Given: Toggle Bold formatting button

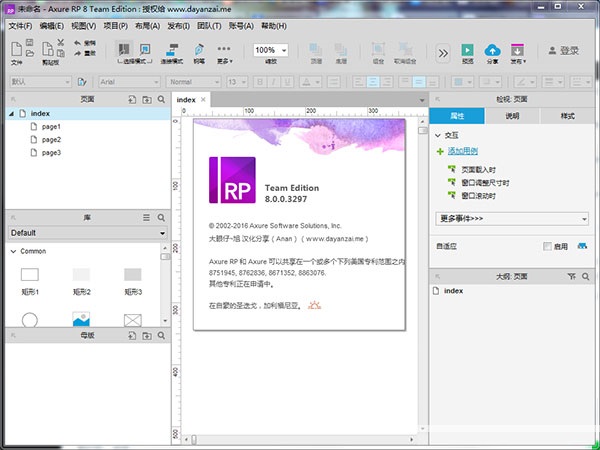Looking at the screenshot, I should click(x=260, y=82).
